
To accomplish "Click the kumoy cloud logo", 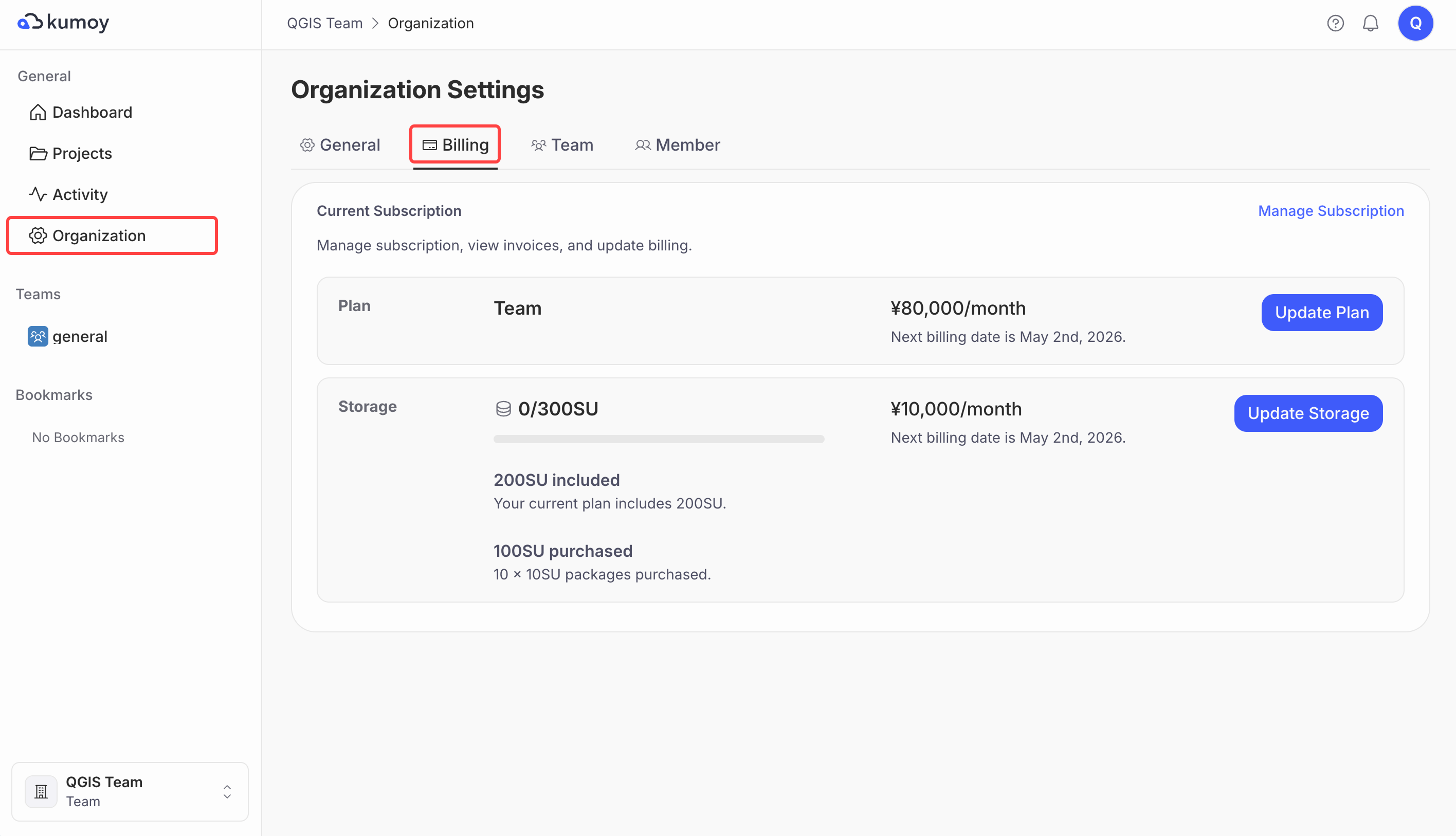I will [x=30, y=22].
